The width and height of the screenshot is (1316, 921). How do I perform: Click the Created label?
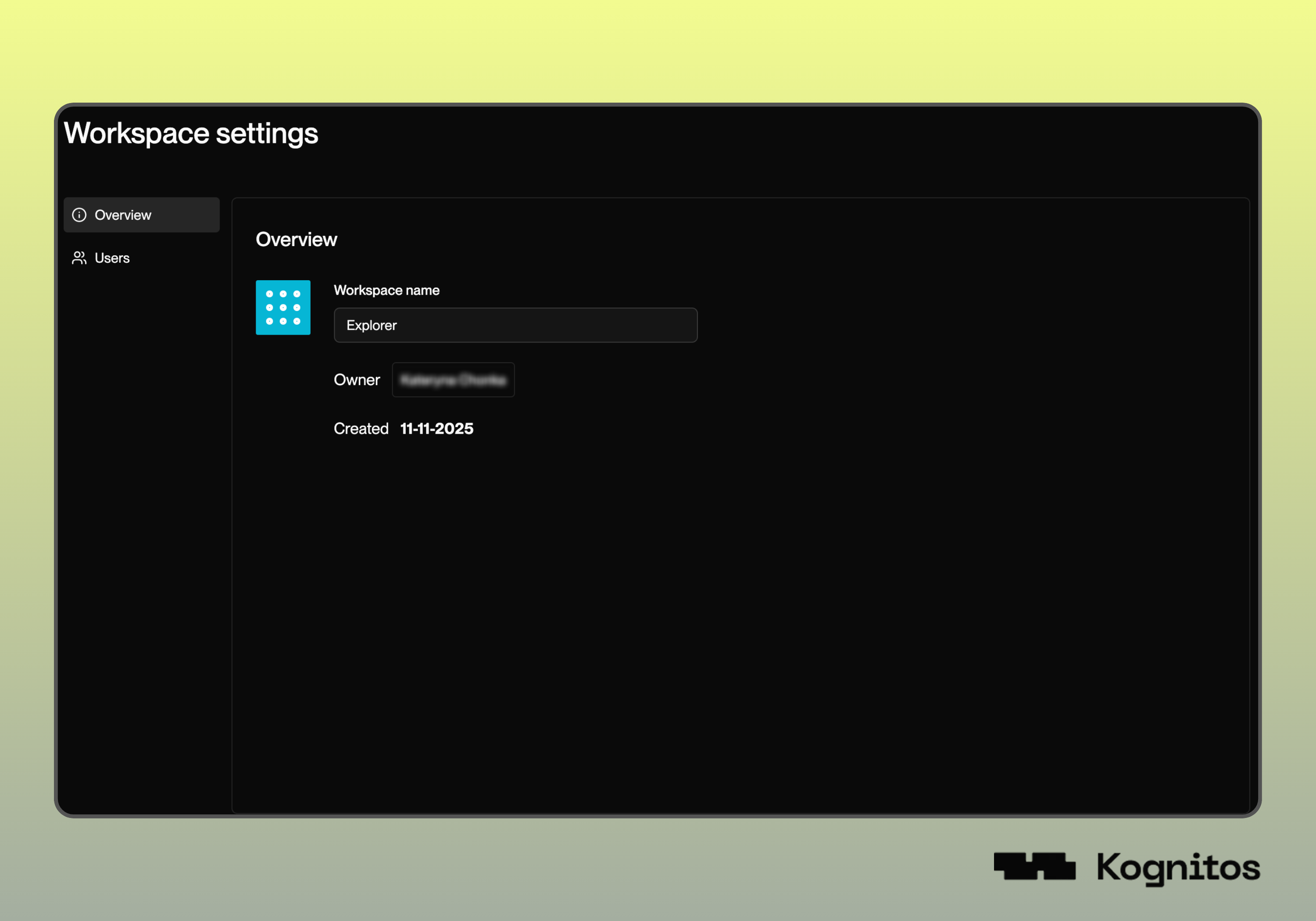click(x=361, y=428)
